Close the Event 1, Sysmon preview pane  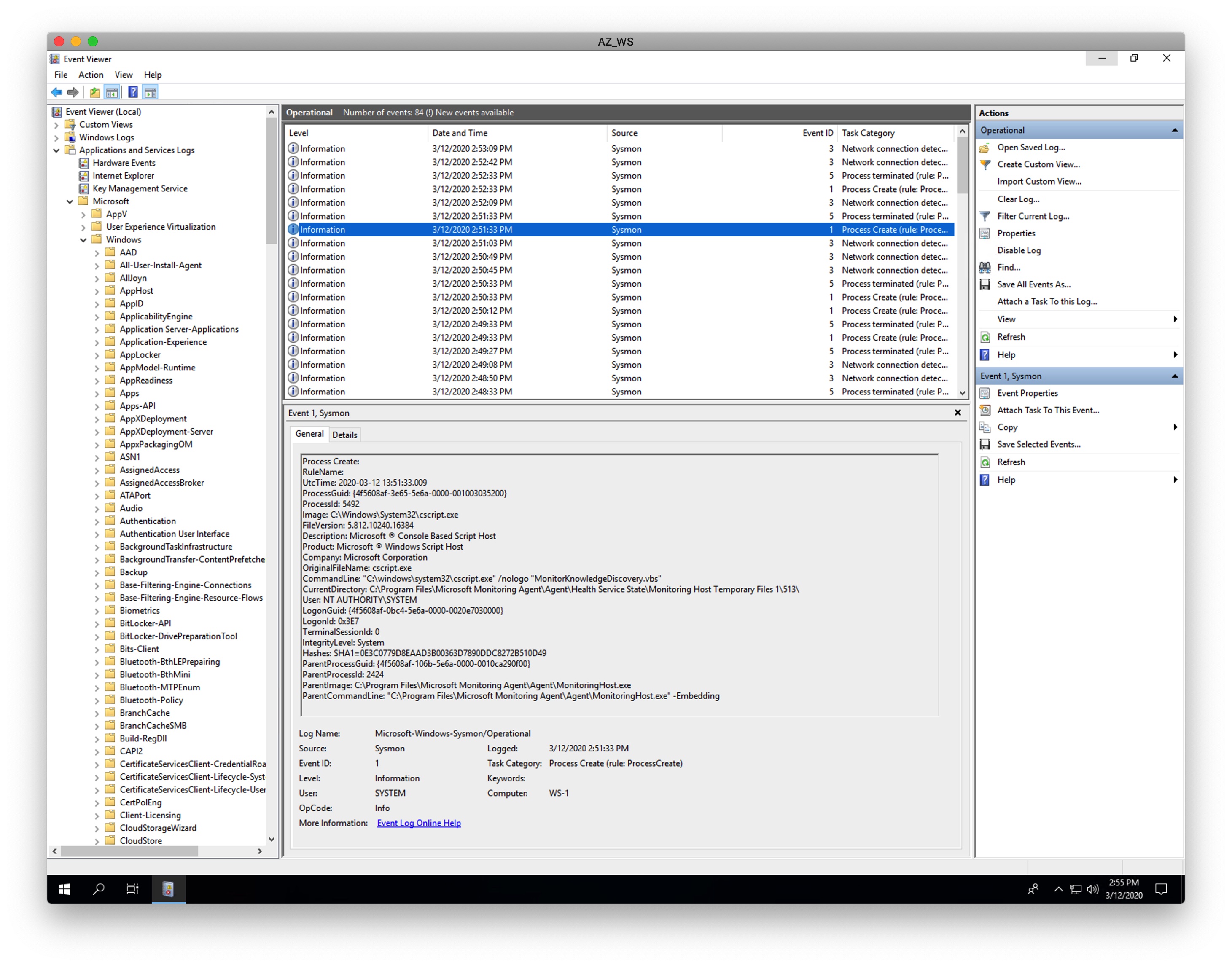click(x=958, y=413)
